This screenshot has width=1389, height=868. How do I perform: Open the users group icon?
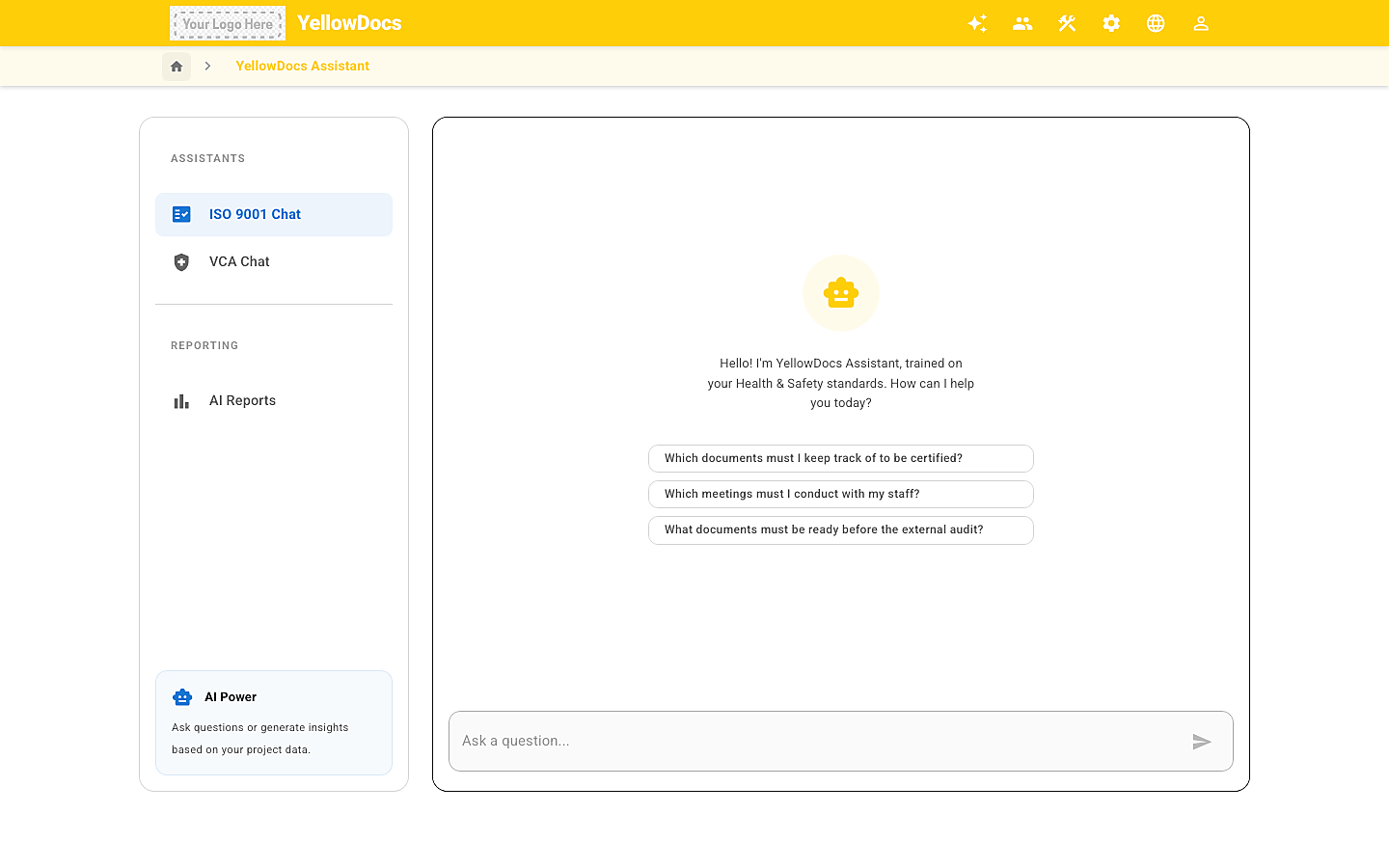pyautogui.click(x=1022, y=23)
